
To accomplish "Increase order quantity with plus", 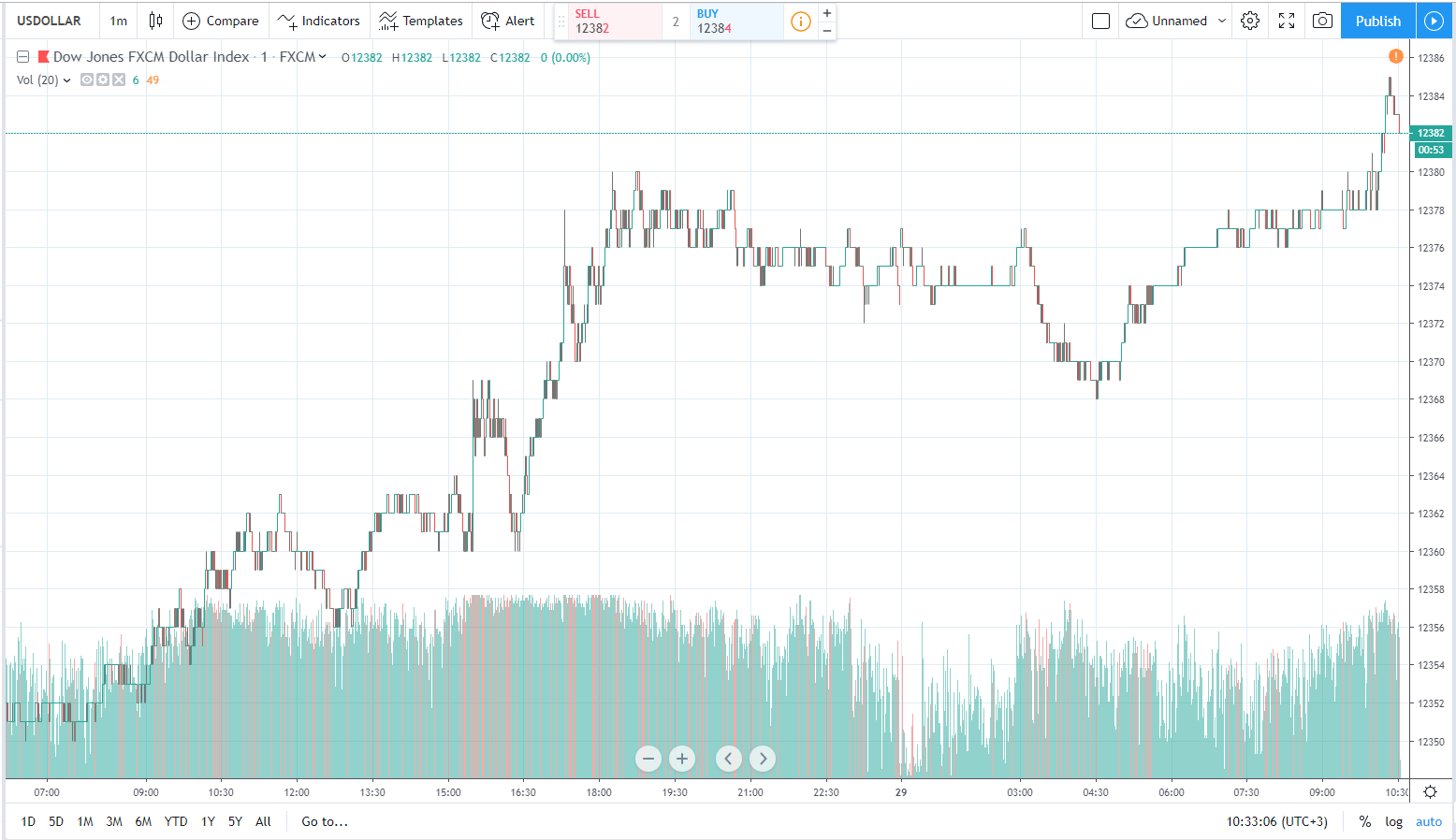I will tap(827, 13).
